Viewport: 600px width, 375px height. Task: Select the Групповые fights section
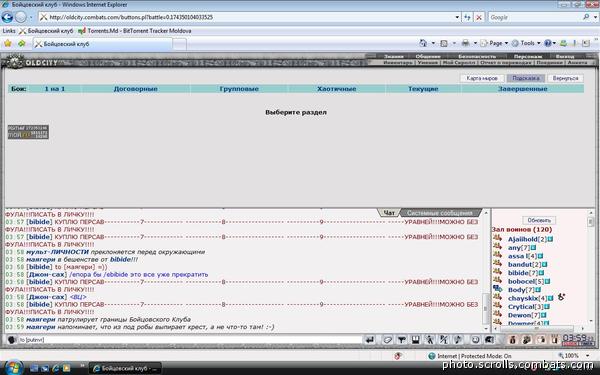click(239, 89)
